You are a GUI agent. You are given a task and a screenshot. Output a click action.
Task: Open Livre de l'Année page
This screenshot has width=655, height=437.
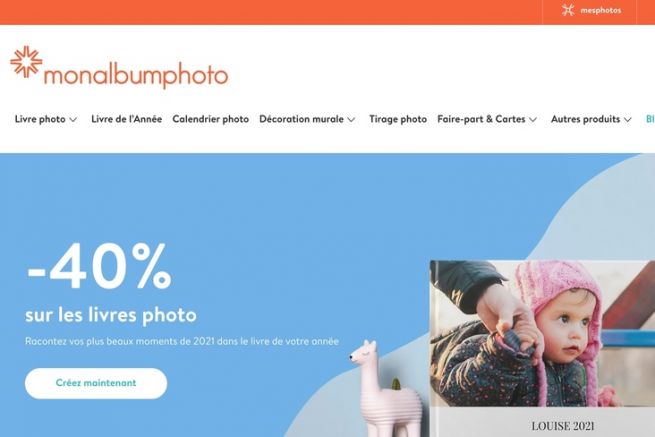[x=126, y=119]
